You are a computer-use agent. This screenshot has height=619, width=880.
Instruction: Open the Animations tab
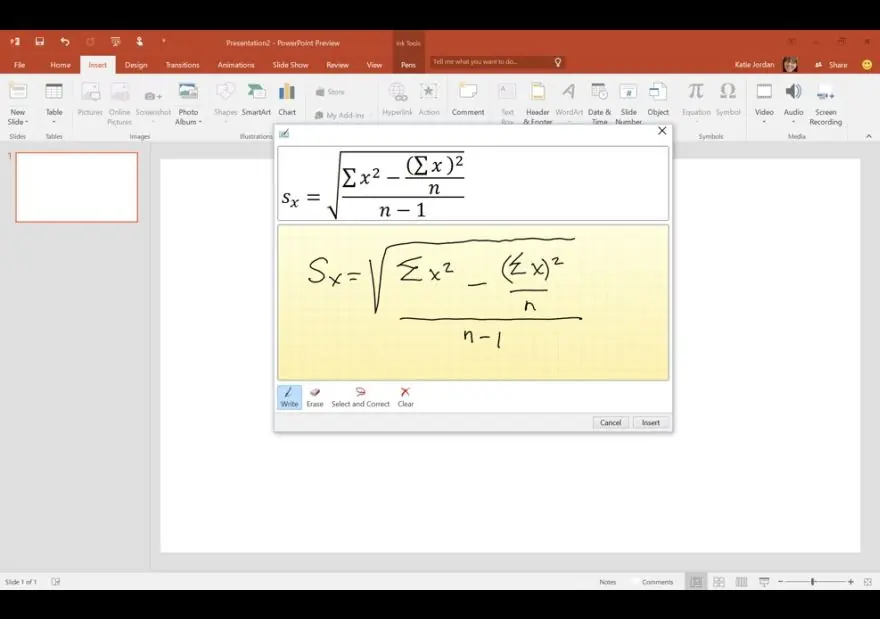(x=236, y=65)
